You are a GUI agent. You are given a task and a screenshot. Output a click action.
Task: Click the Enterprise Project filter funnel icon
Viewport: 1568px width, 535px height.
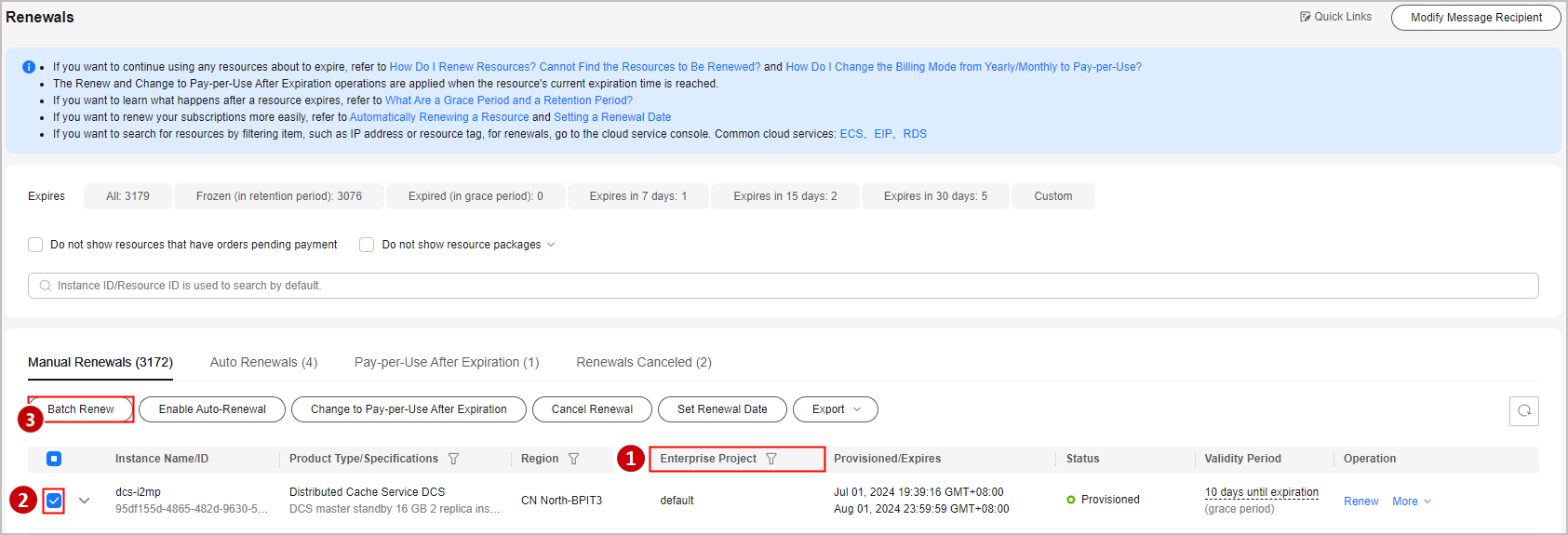point(771,459)
